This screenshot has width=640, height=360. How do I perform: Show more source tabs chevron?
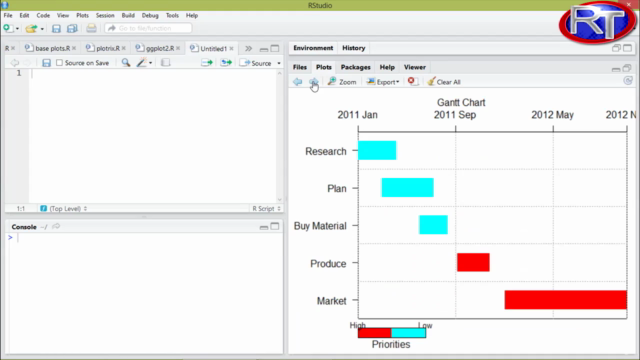pos(248,48)
